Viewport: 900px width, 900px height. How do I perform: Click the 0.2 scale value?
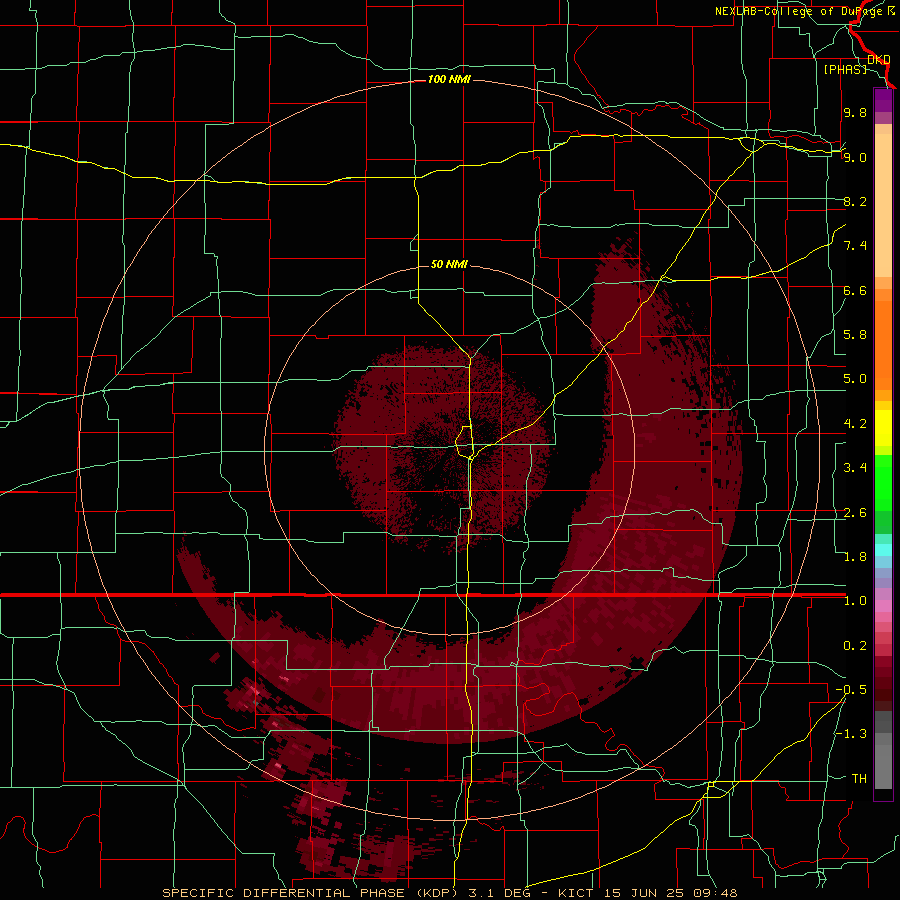(855, 646)
